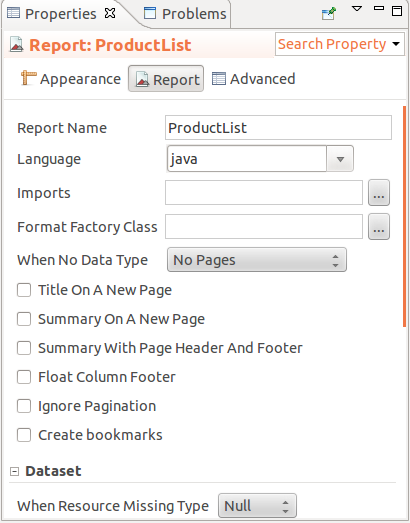Enable the Create bookmarks checkbox
Viewport: 410px width, 523px height.
(24, 435)
